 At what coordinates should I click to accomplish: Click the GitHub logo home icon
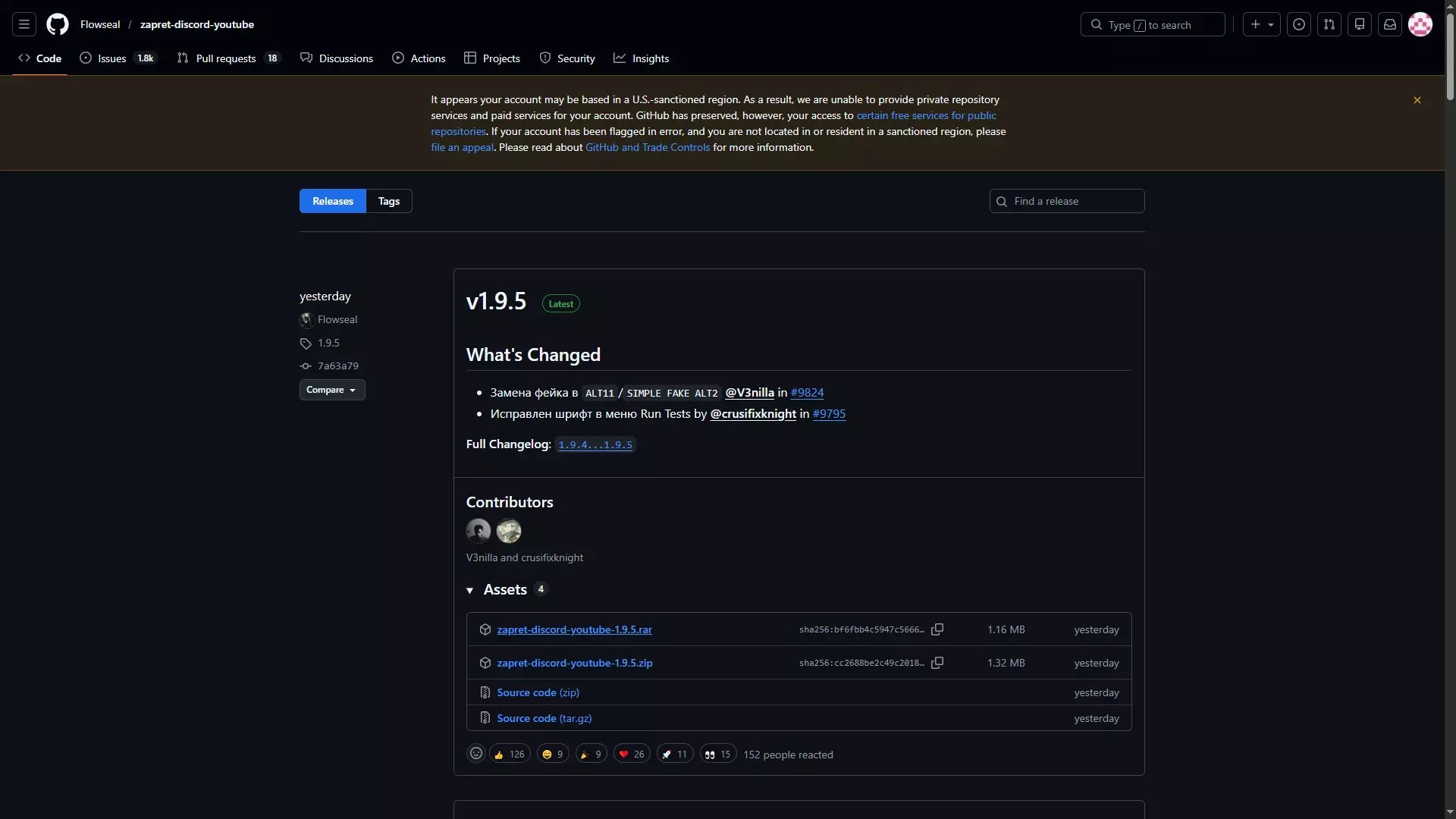point(58,24)
